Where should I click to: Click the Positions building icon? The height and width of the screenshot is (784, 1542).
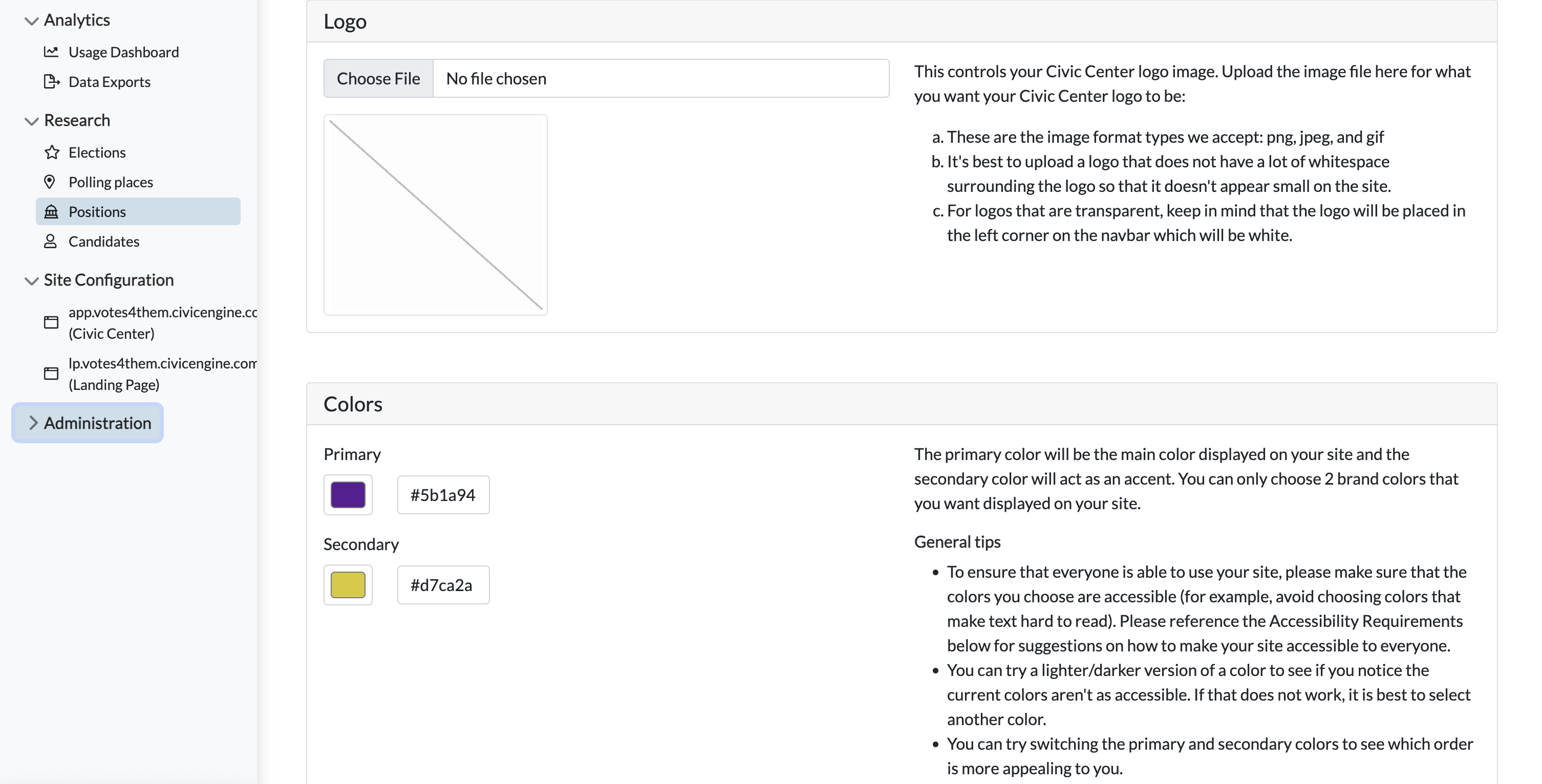click(52, 211)
